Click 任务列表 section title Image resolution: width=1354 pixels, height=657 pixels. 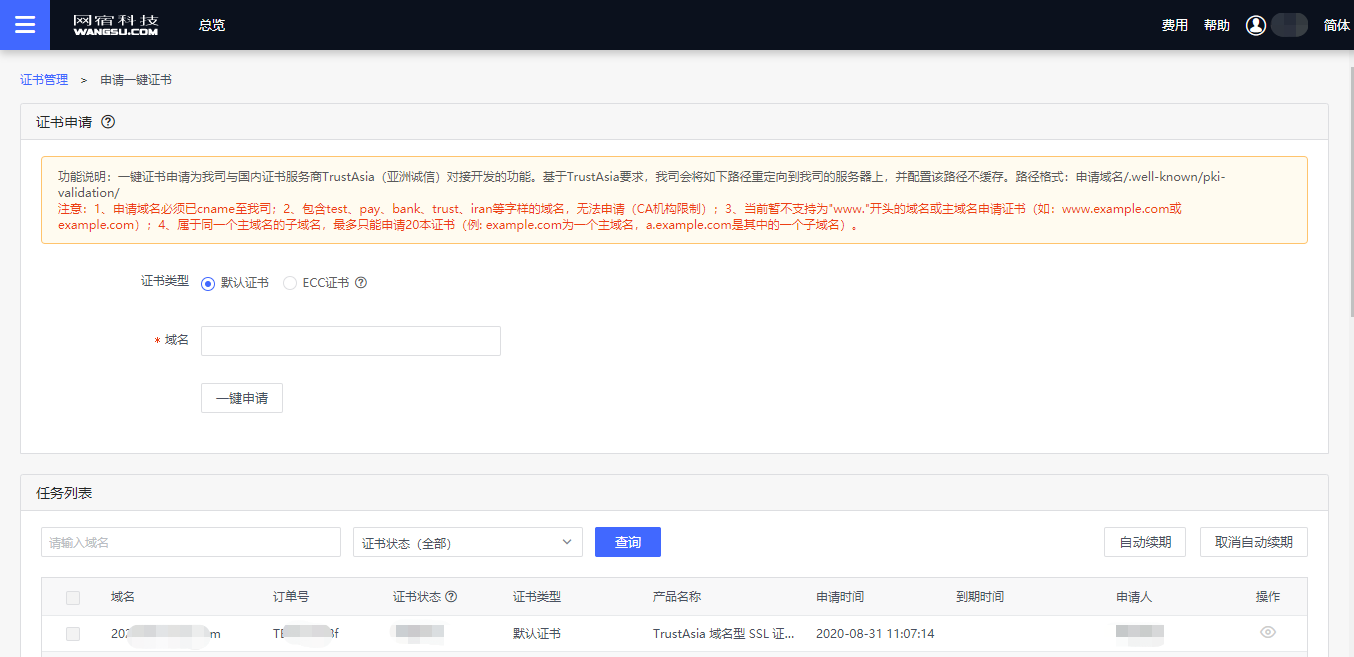(x=64, y=493)
